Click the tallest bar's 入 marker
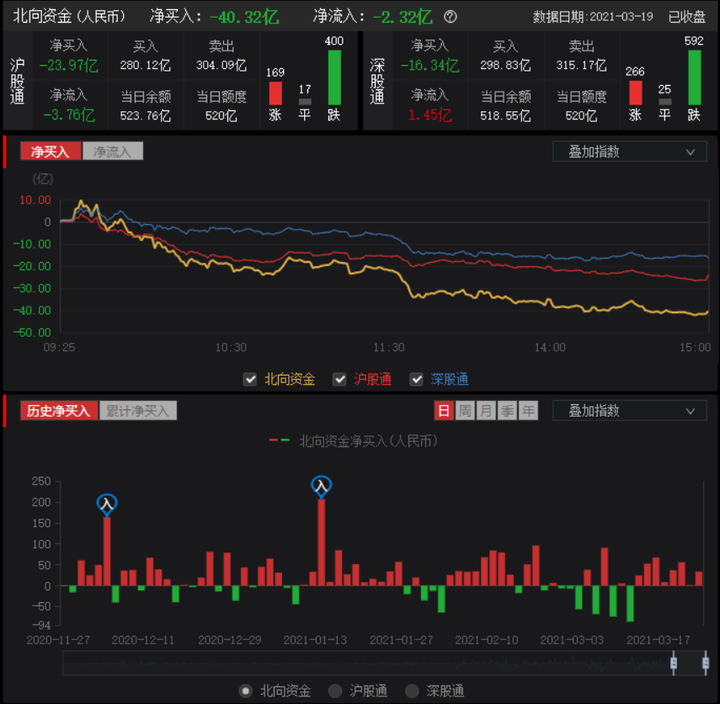 (x=321, y=486)
